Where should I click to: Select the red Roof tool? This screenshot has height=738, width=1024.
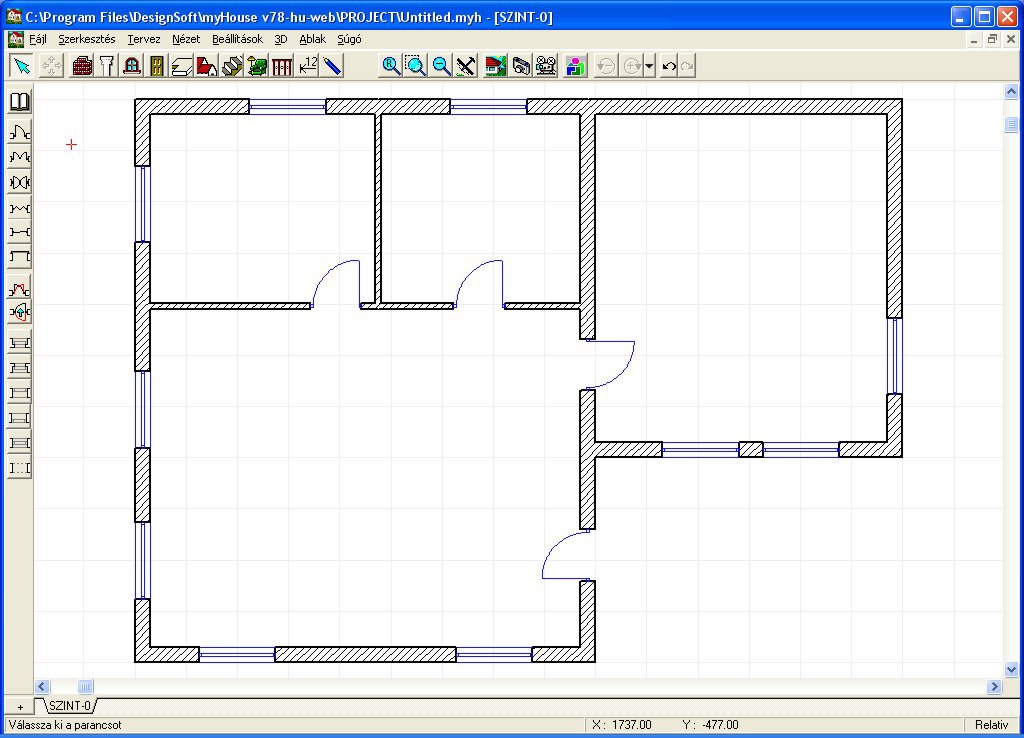tap(206, 66)
